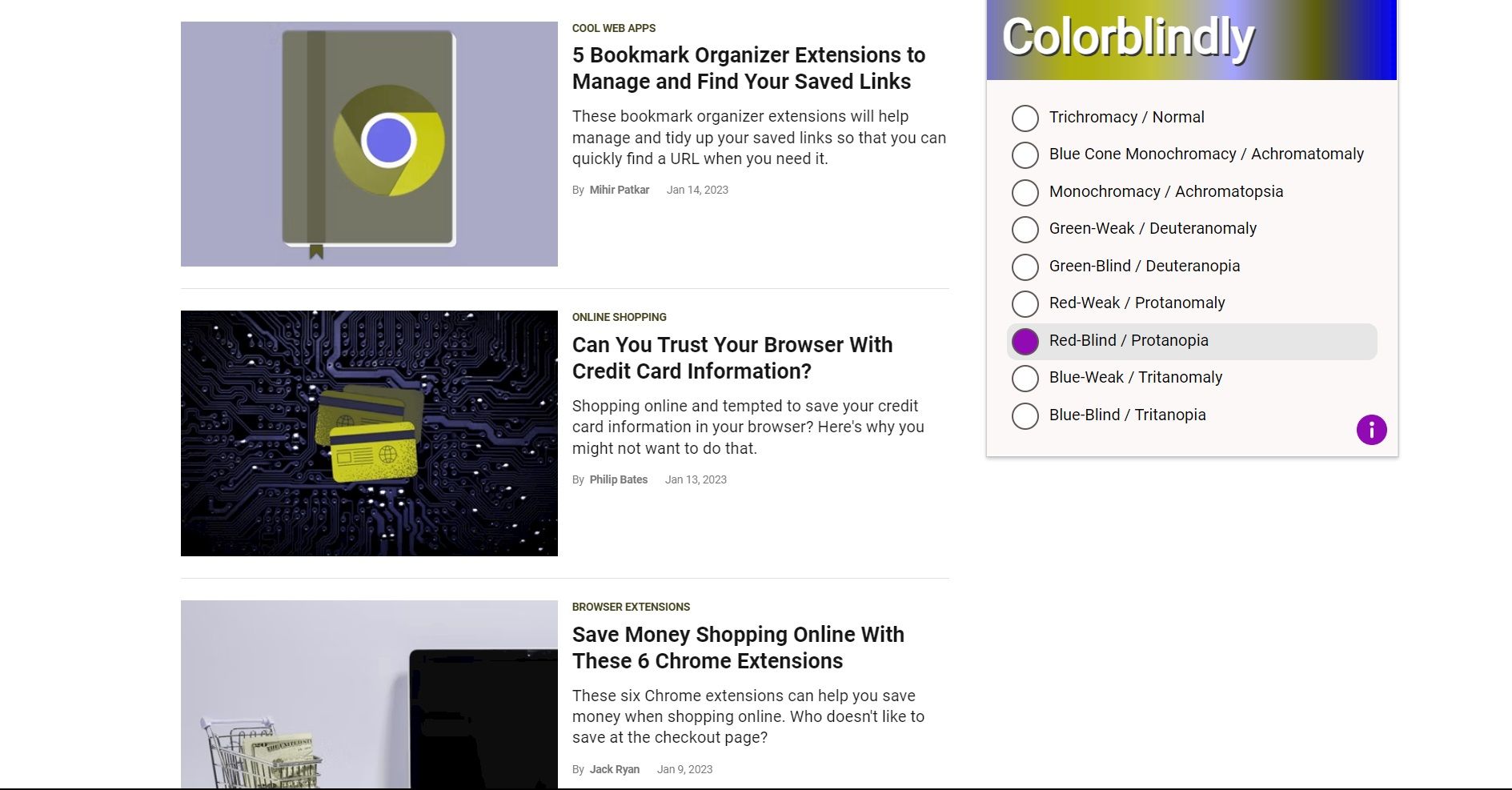Visit the ONLINE SHOPPING section
This screenshot has width=1512, height=790.
point(619,317)
